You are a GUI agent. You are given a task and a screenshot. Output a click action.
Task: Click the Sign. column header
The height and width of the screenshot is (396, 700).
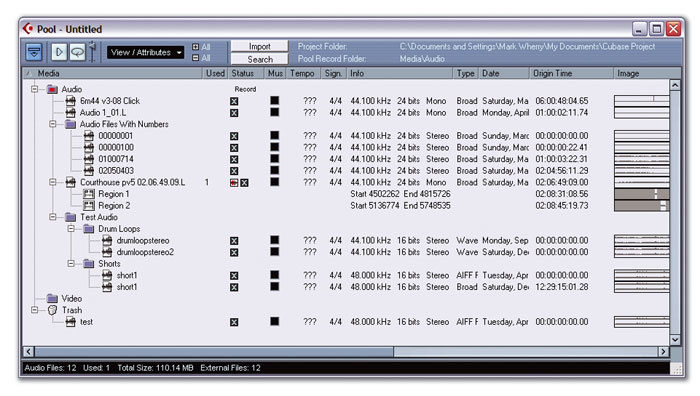(x=334, y=73)
